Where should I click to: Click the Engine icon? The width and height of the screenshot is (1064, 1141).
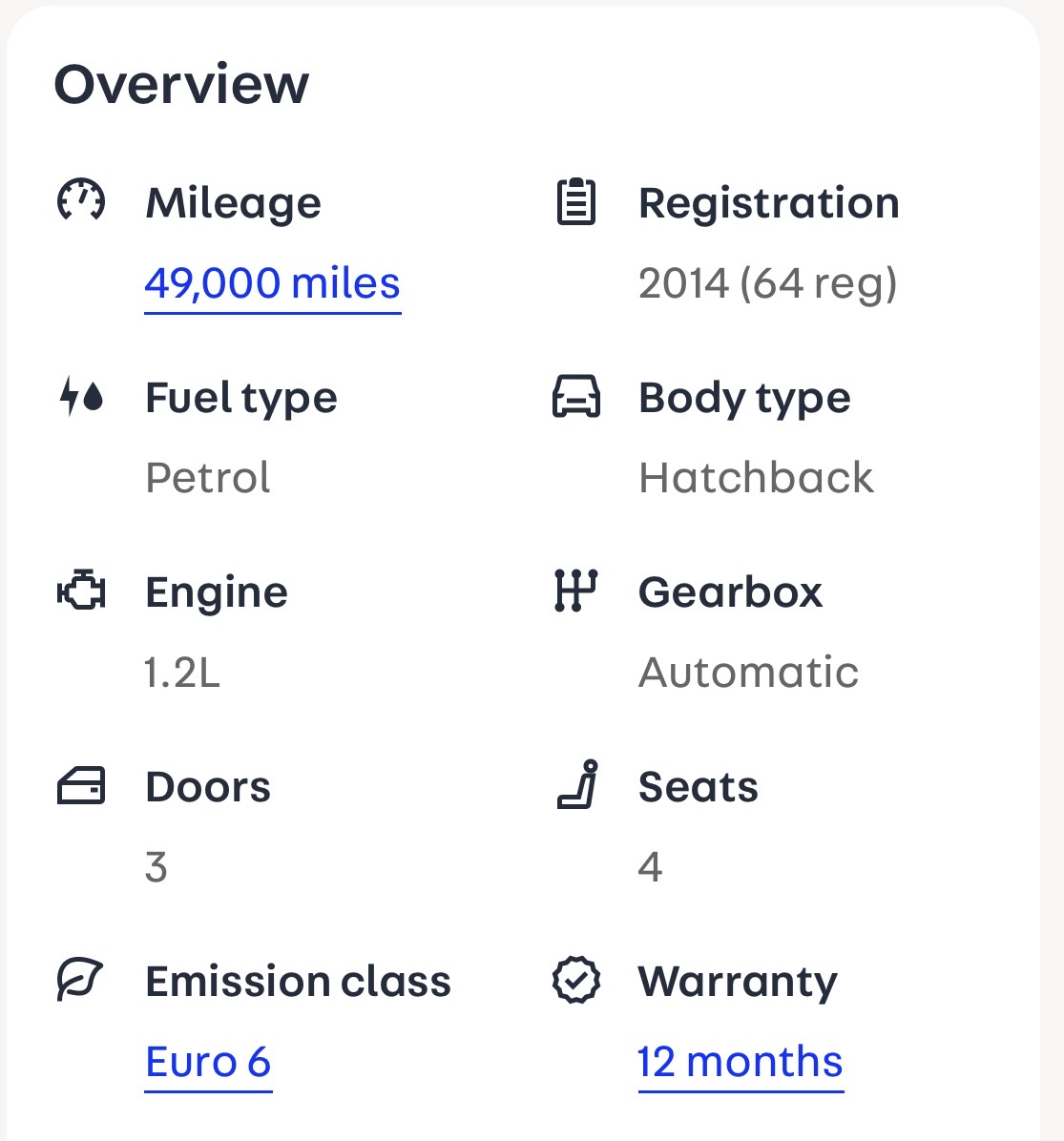point(81,591)
